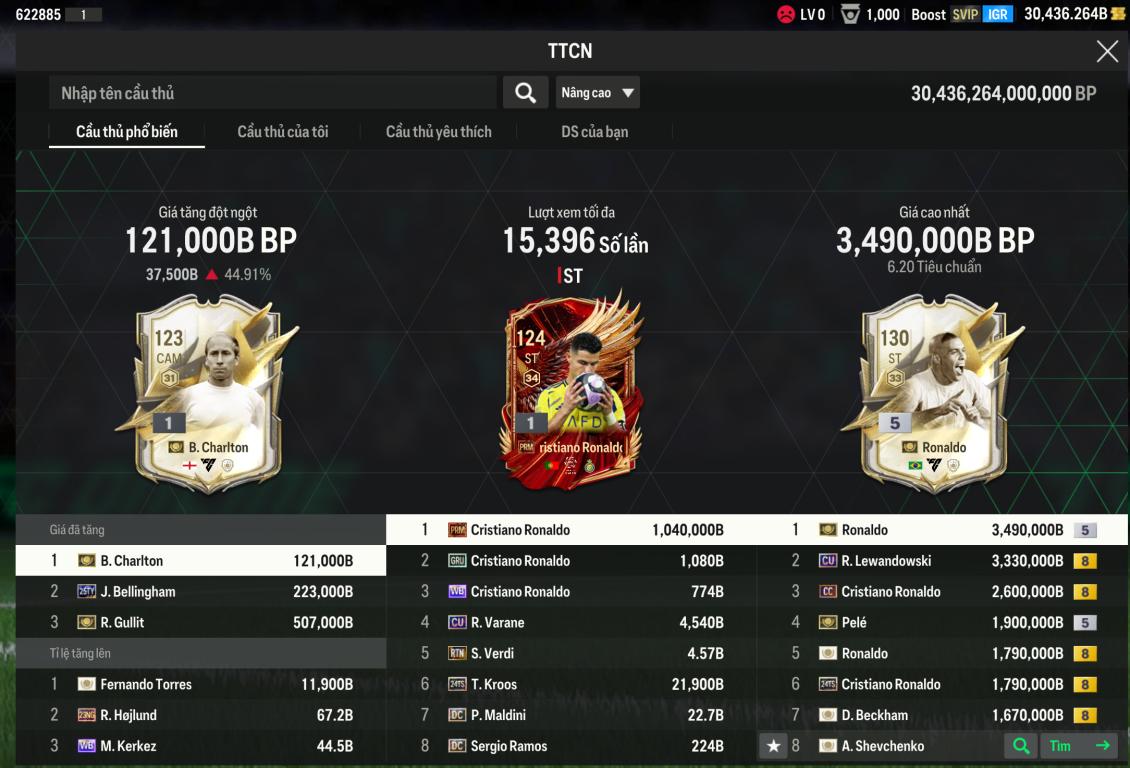Viewport: 1130px width, 768px height.
Task: Select the DS của bạn tab
Action: [595, 132]
